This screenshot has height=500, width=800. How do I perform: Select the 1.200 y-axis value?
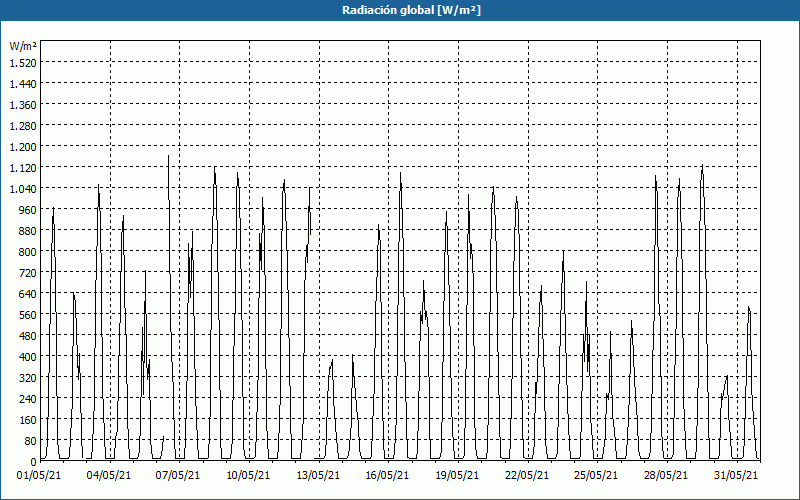coord(23,146)
